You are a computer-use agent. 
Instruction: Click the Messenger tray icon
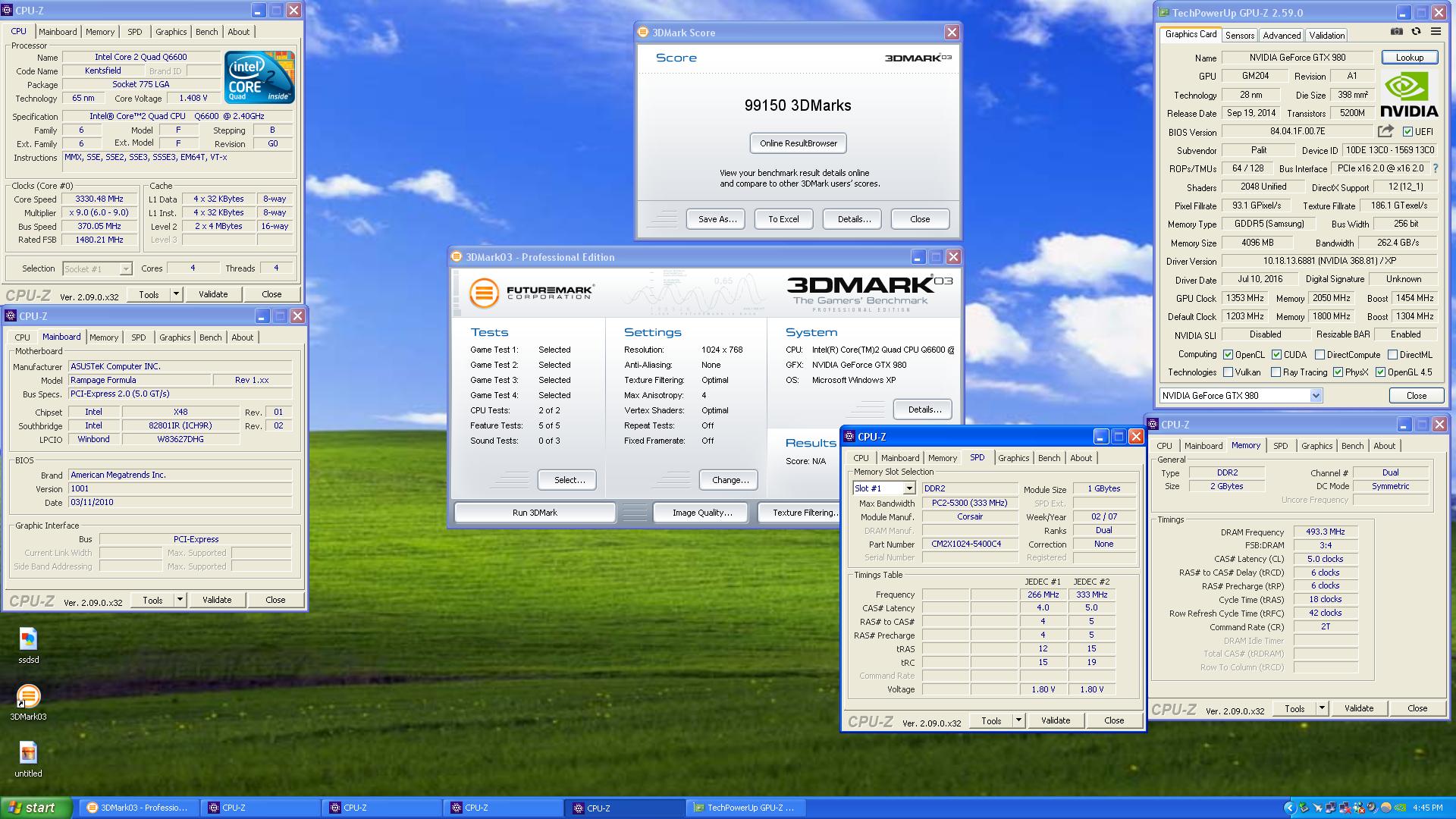pos(1359,808)
